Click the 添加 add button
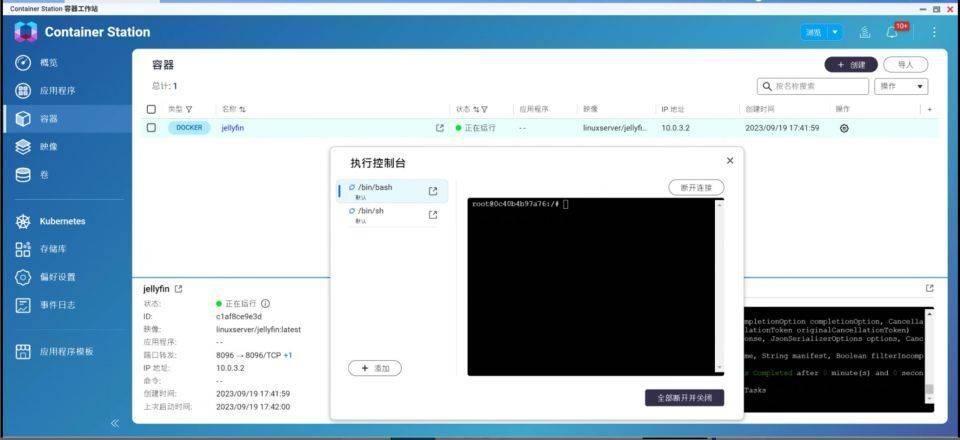Viewport: 960px width, 440px height. point(375,368)
